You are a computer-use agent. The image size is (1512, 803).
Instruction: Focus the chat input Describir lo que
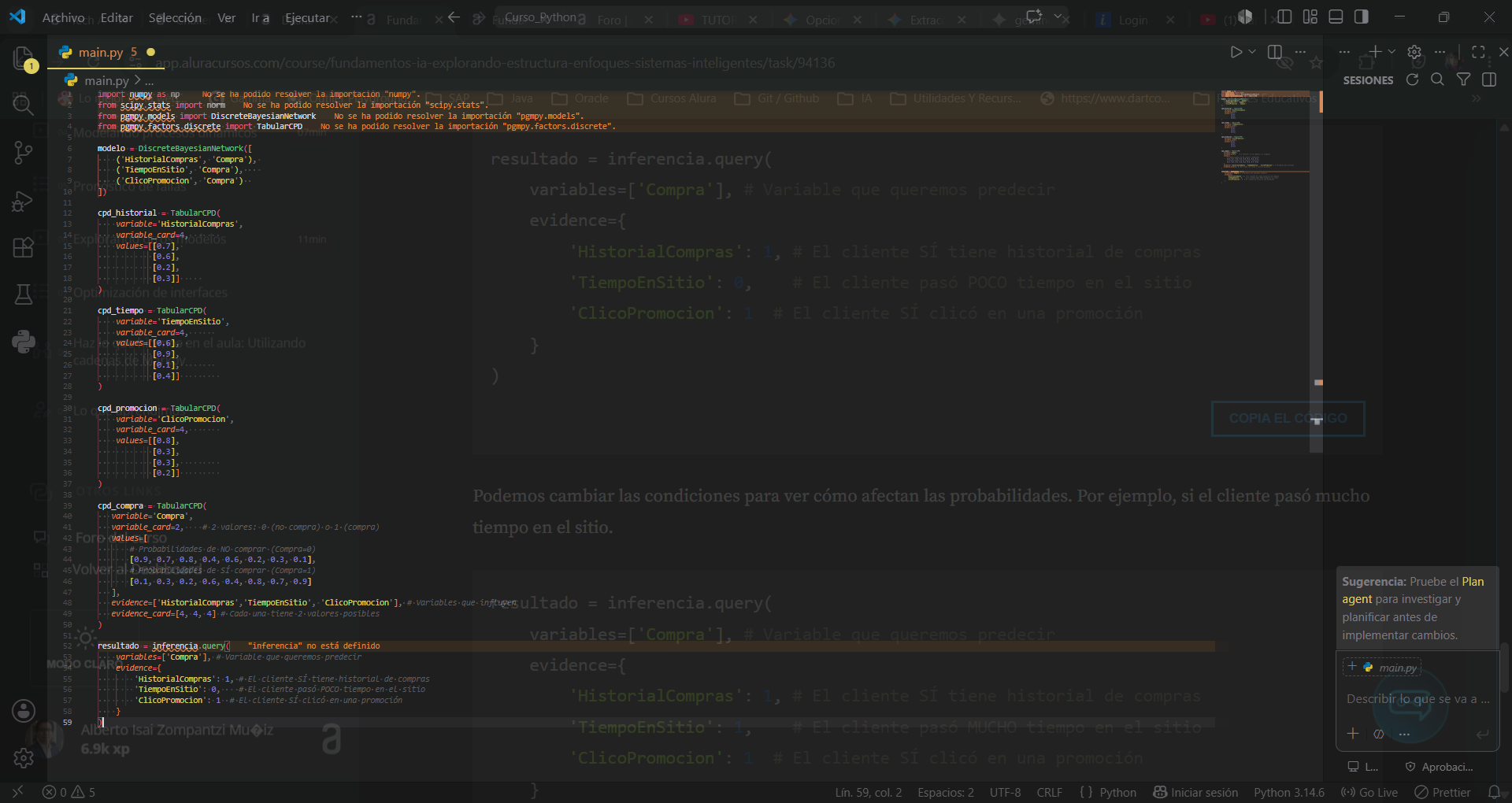coord(1417,699)
